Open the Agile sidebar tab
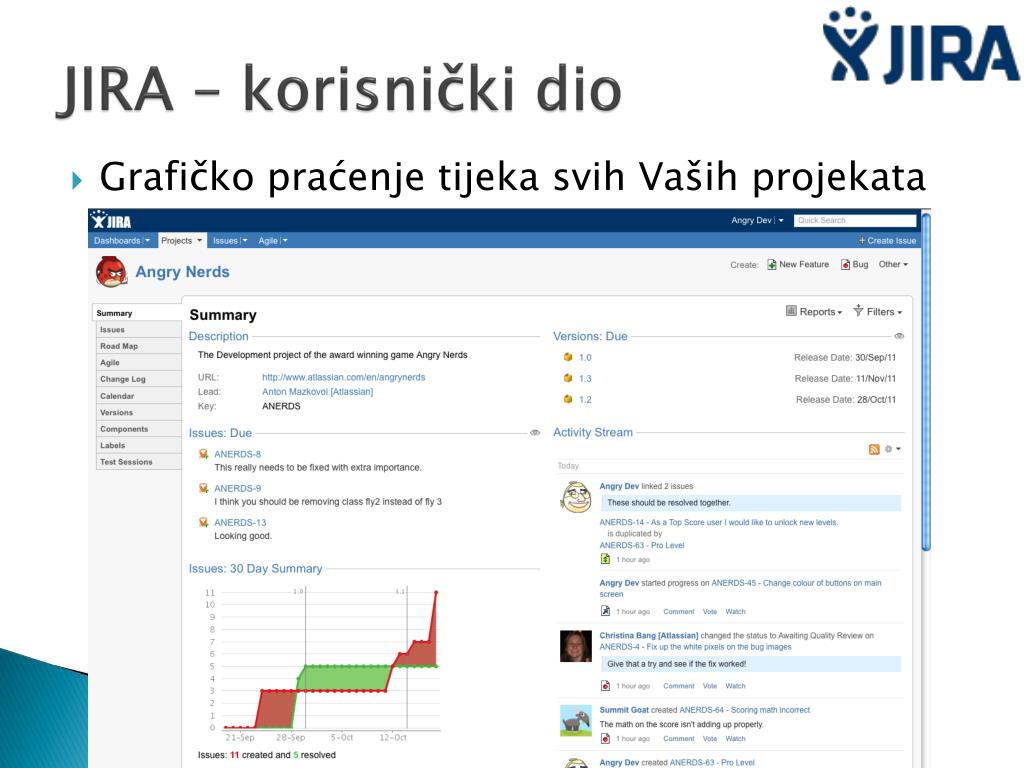Viewport: 1024px width, 768px height. [138, 362]
